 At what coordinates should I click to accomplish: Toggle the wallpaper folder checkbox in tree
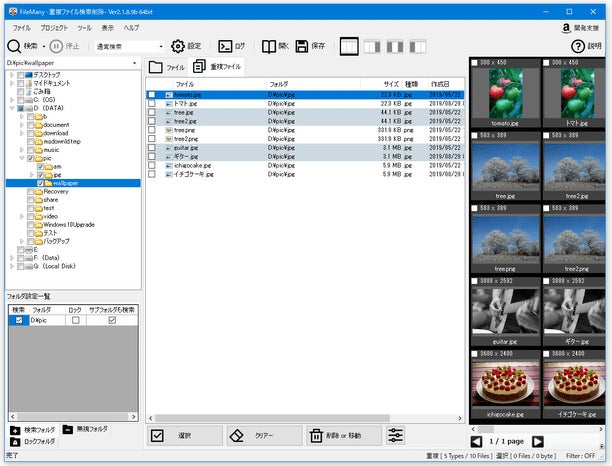pyautogui.click(x=40, y=183)
